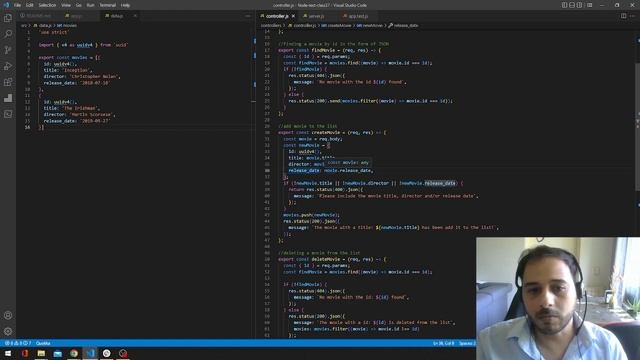
Task: Open the Extensions view
Action: point(8,82)
